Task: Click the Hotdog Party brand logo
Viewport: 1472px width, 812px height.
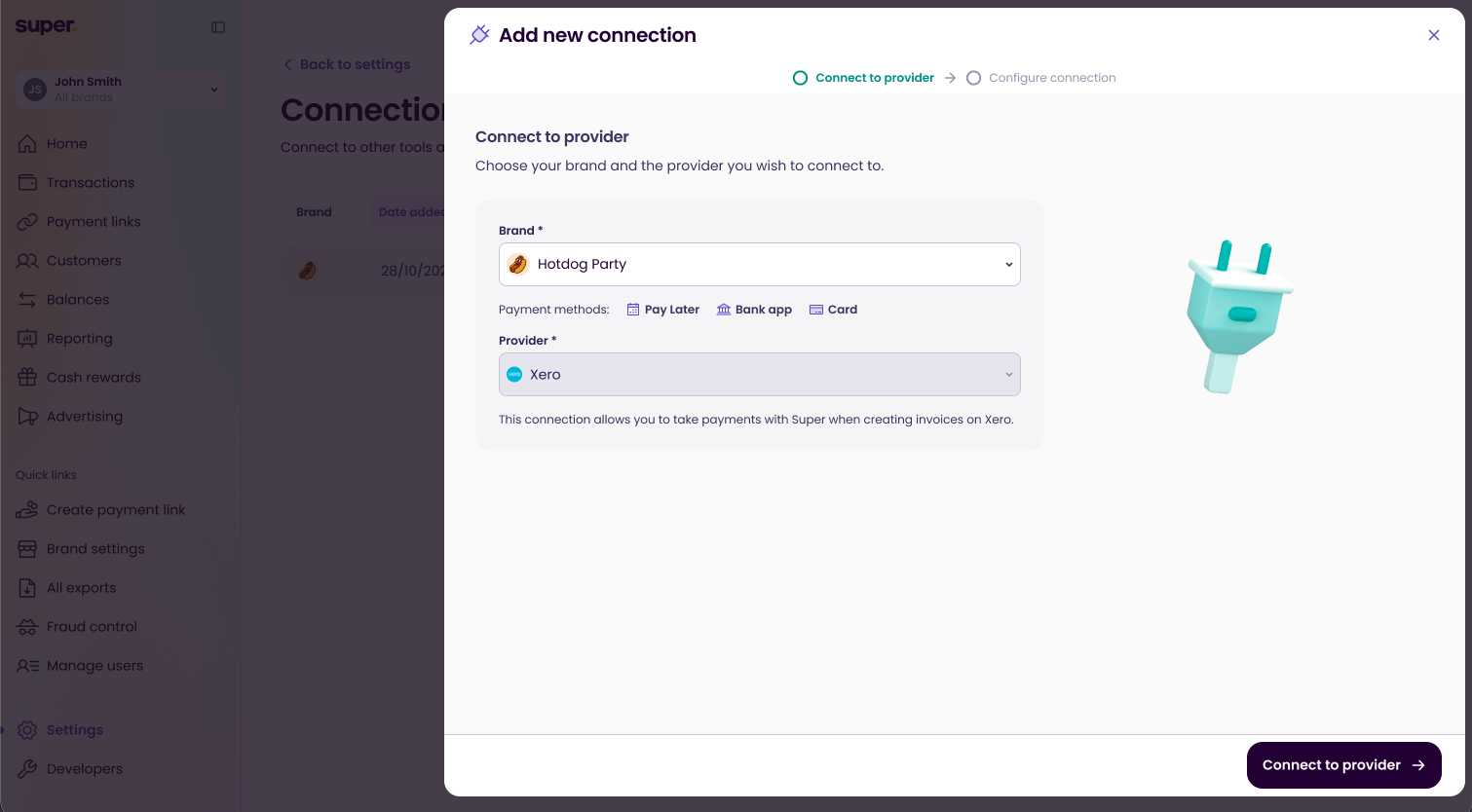Action: [517, 264]
